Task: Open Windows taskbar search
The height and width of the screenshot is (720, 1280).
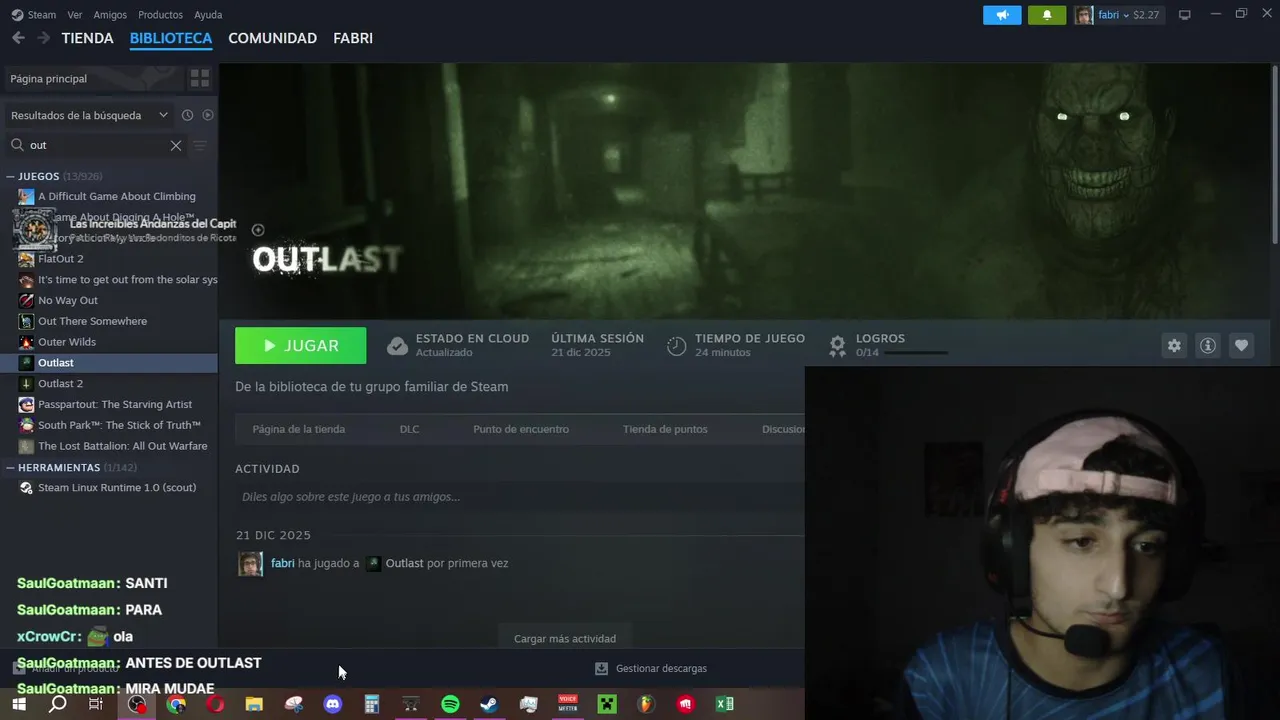Action: [58, 704]
